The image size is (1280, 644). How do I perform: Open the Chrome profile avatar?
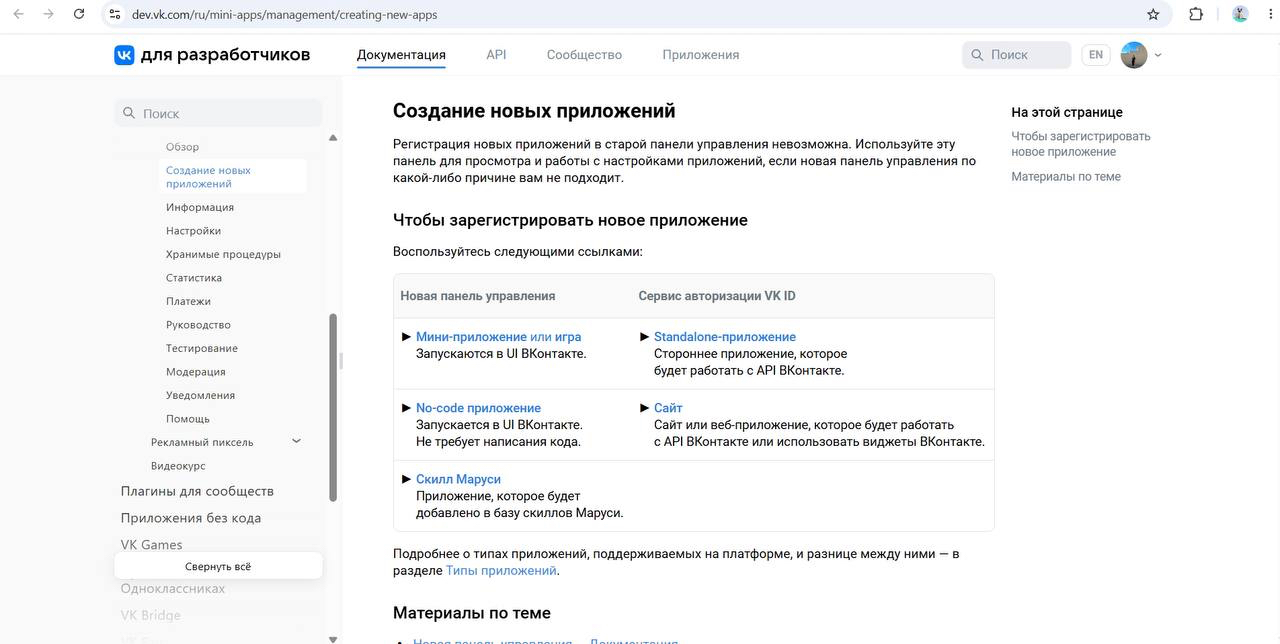1240,14
